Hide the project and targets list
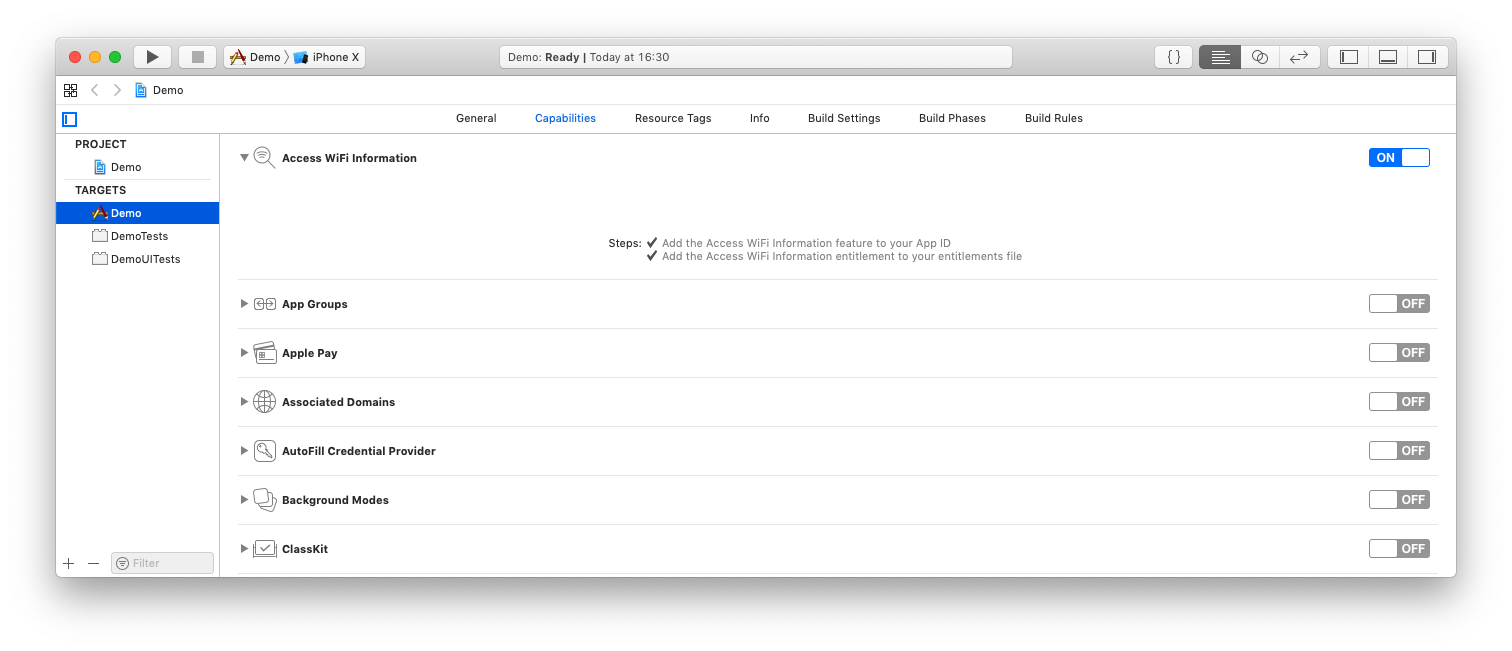Screen dimensions: 1512x651 [x=69, y=119]
